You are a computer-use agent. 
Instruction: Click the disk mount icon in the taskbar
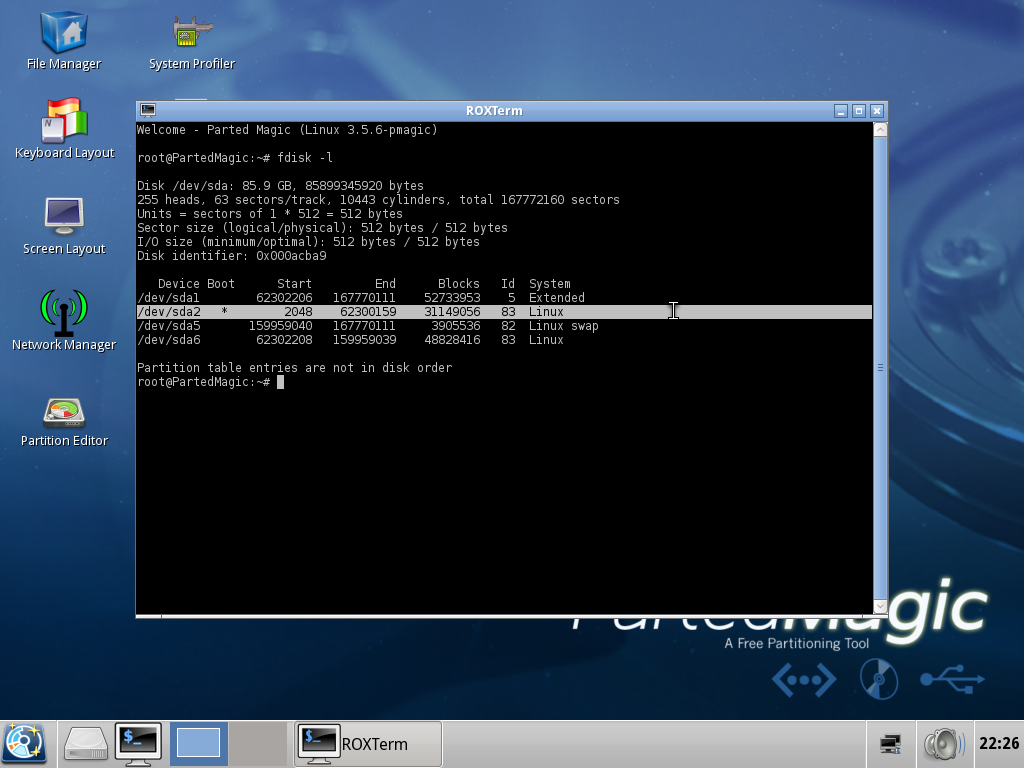tap(85, 744)
